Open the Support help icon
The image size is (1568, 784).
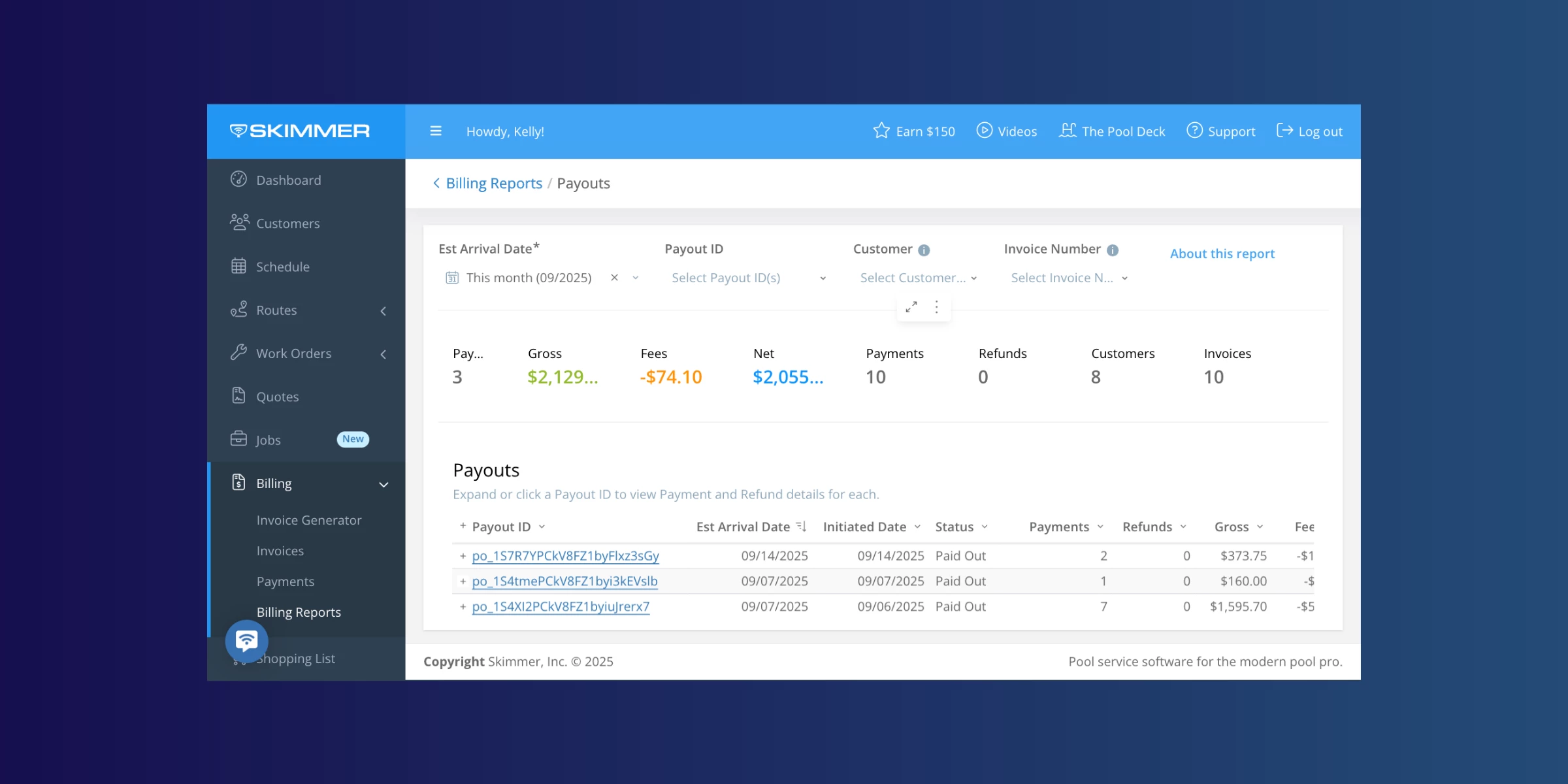(1194, 131)
